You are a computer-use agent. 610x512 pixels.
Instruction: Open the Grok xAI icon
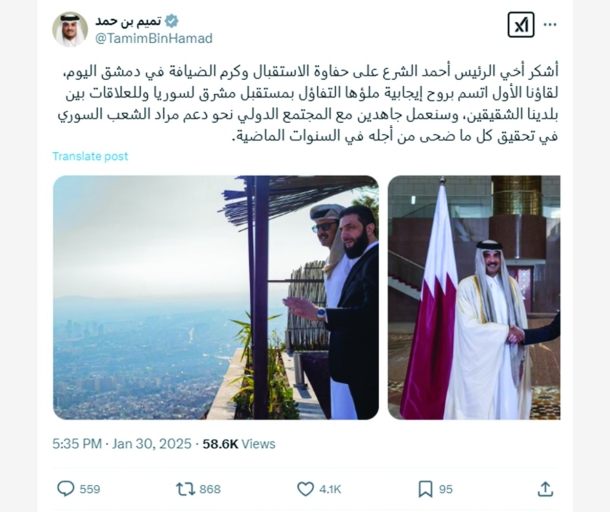521,25
